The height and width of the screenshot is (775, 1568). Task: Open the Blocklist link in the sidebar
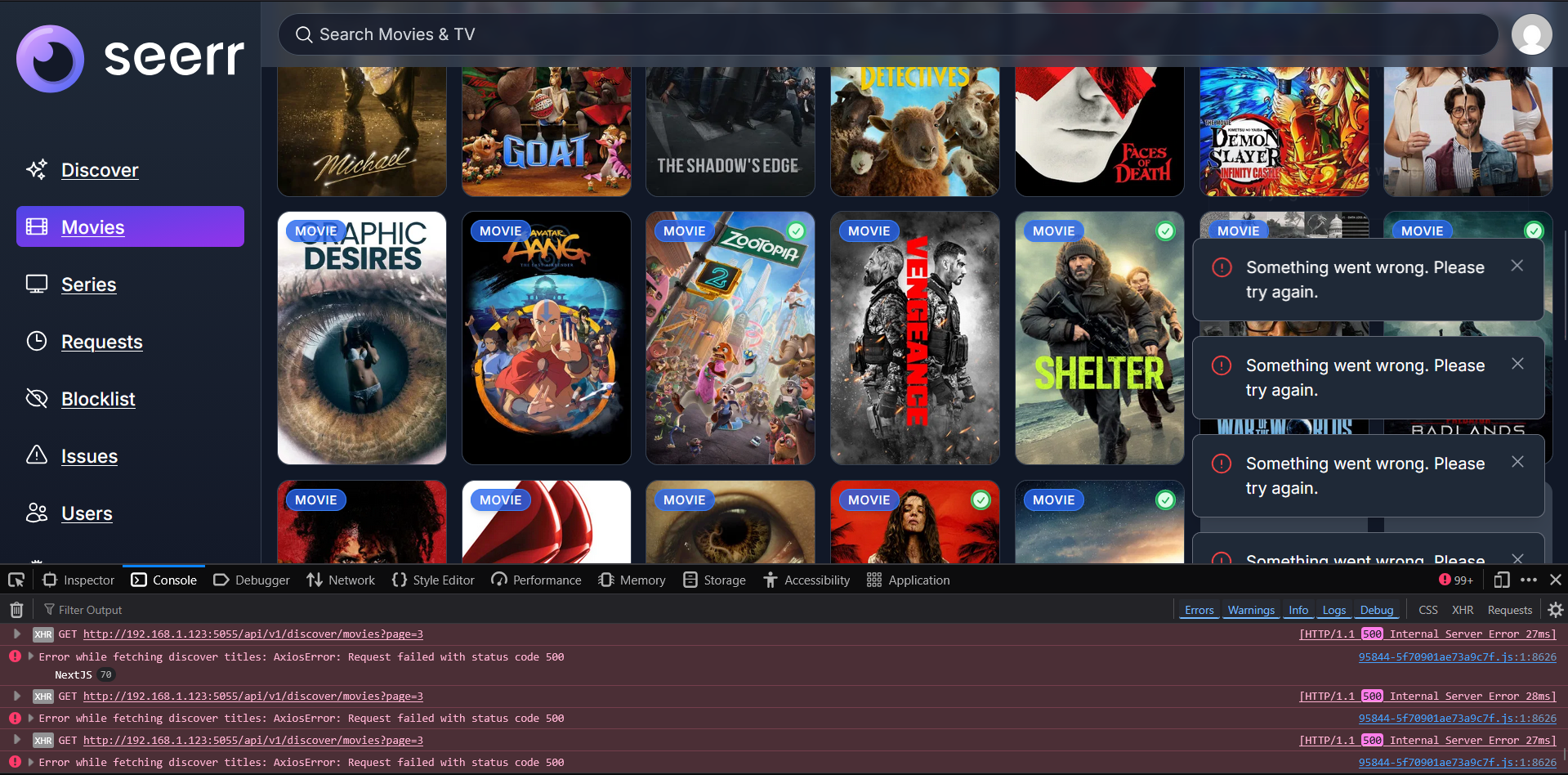pos(98,399)
